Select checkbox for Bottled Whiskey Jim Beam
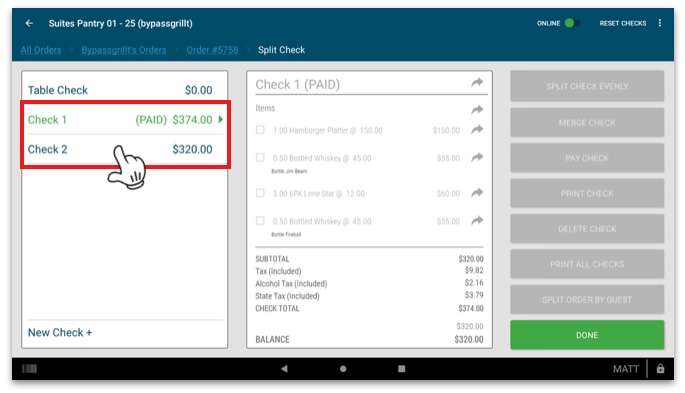This screenshot has width=685, height=393. click(x=260, y=158)
